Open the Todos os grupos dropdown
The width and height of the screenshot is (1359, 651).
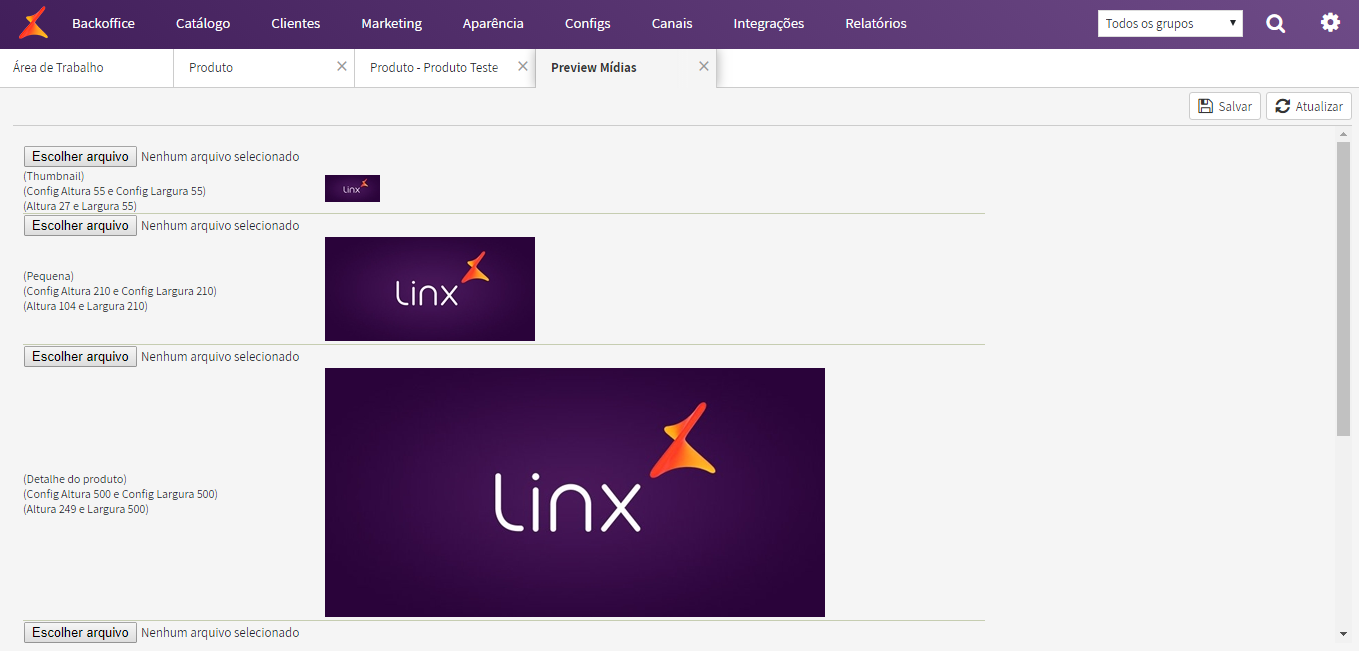(1170, 23)
